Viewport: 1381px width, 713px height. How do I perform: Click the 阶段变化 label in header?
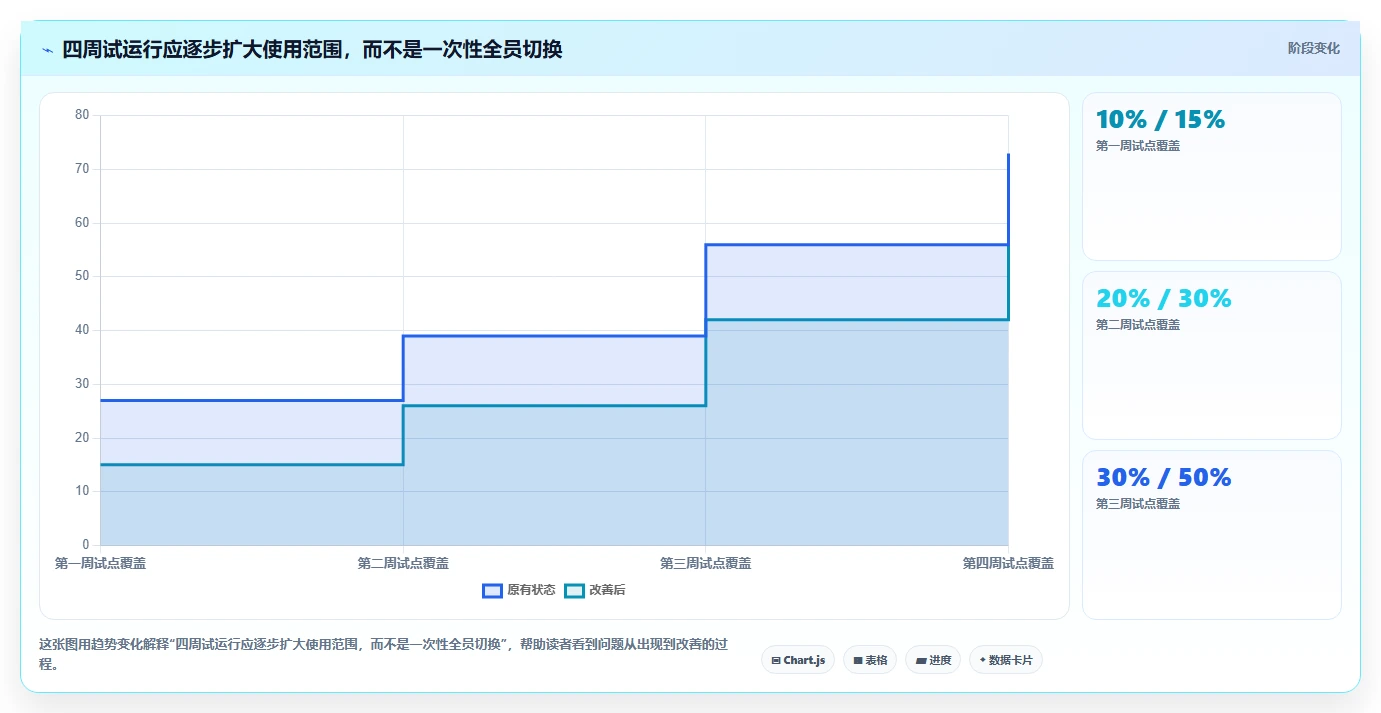click(1313, 48)
